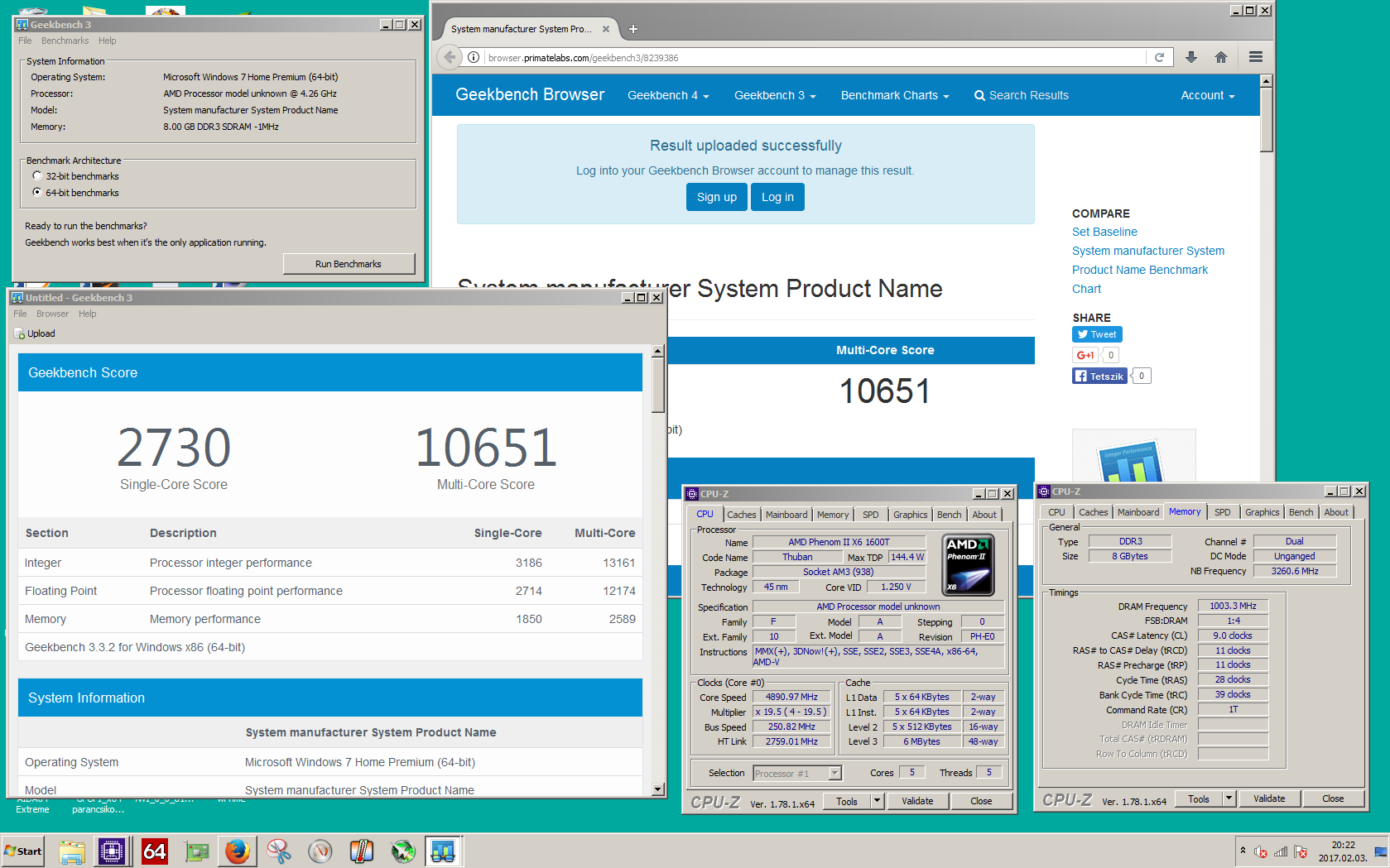Select the 64-bit benchmarks radio button
Viewport: 1390px width, 868px height.
pos(37,192)
